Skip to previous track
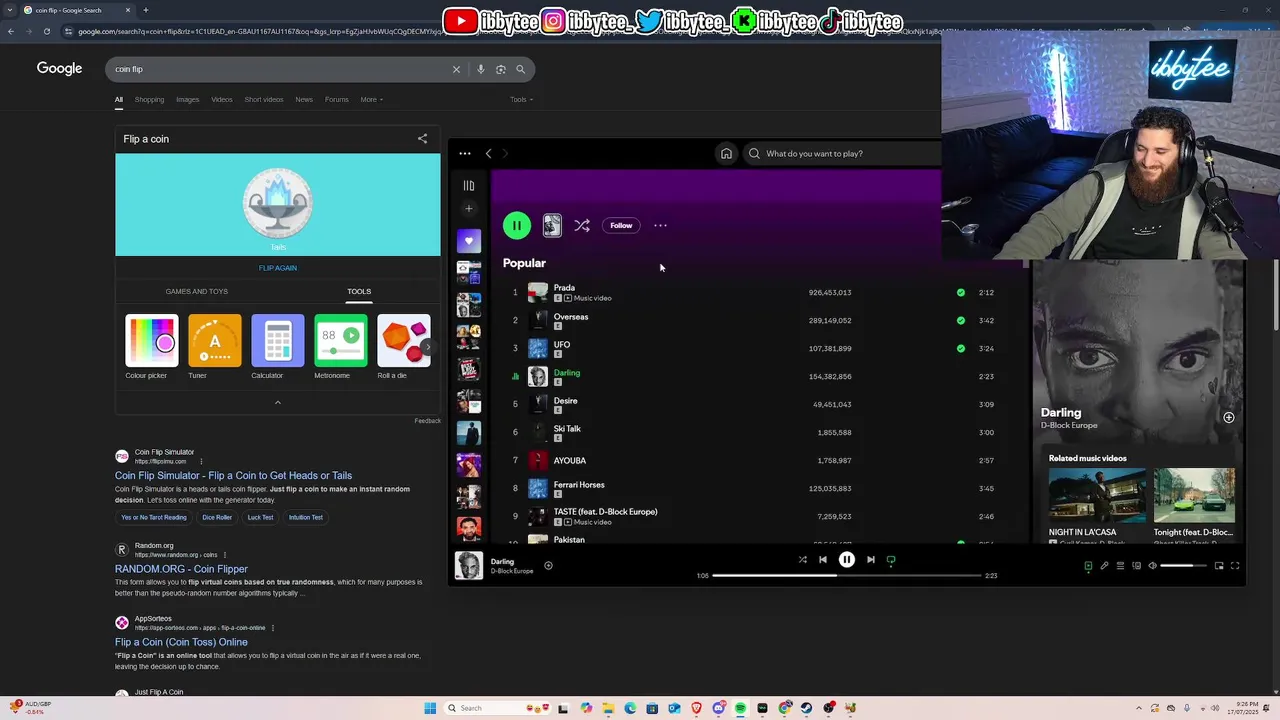Viewport: 1280px width, 720px height. pos(823,560)
